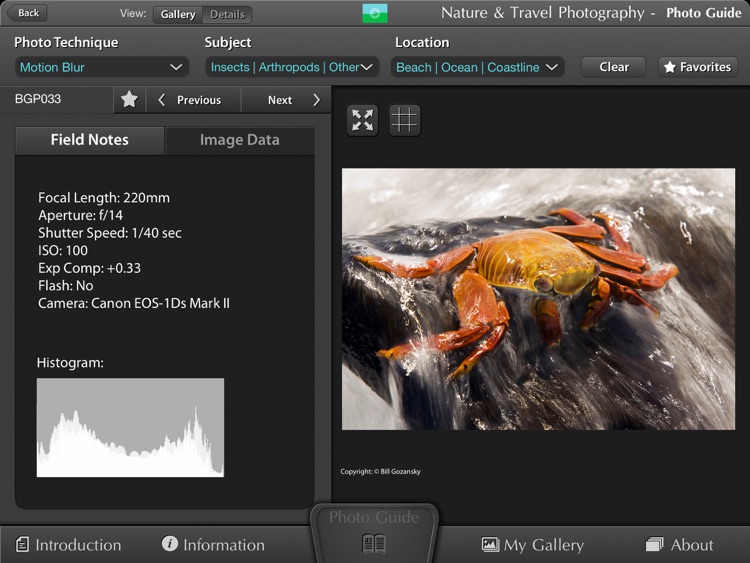This screenshot has width=750, height=563.
Task: Click the photo ID BGP033
Action: pos(38,99)
